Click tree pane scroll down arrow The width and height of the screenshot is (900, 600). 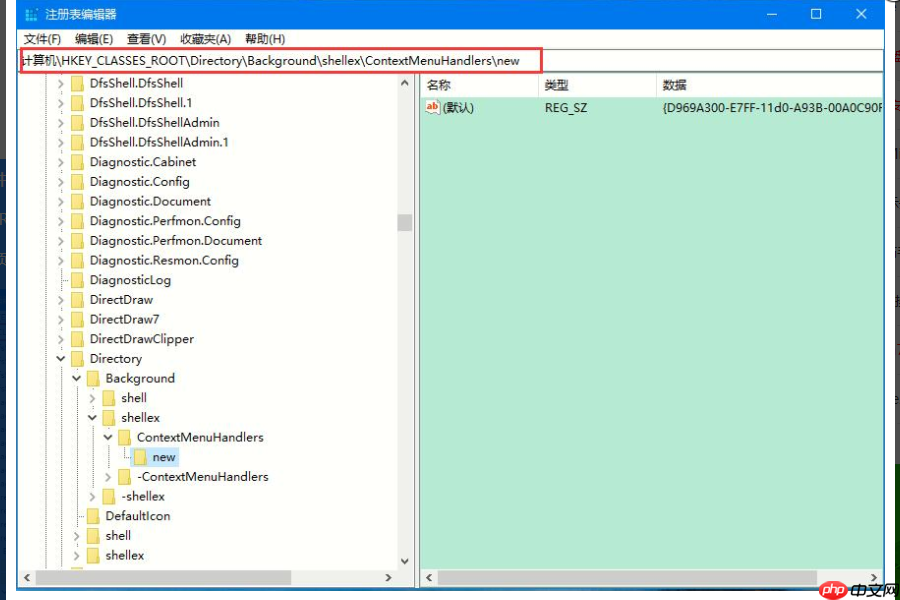pyautogui.click(x=405, y=561)
